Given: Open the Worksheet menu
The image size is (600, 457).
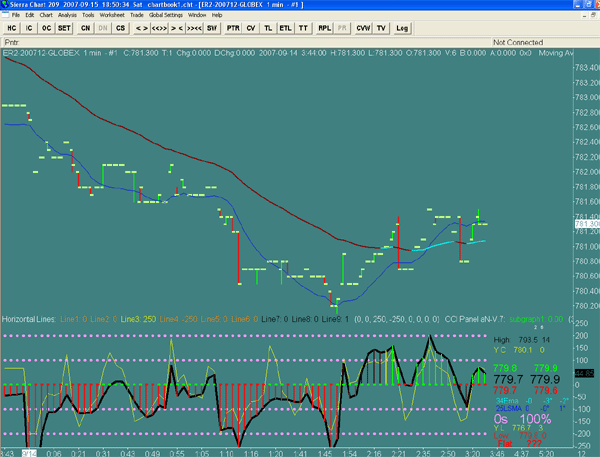Looking at the screenshot, I should click(112, 15).
